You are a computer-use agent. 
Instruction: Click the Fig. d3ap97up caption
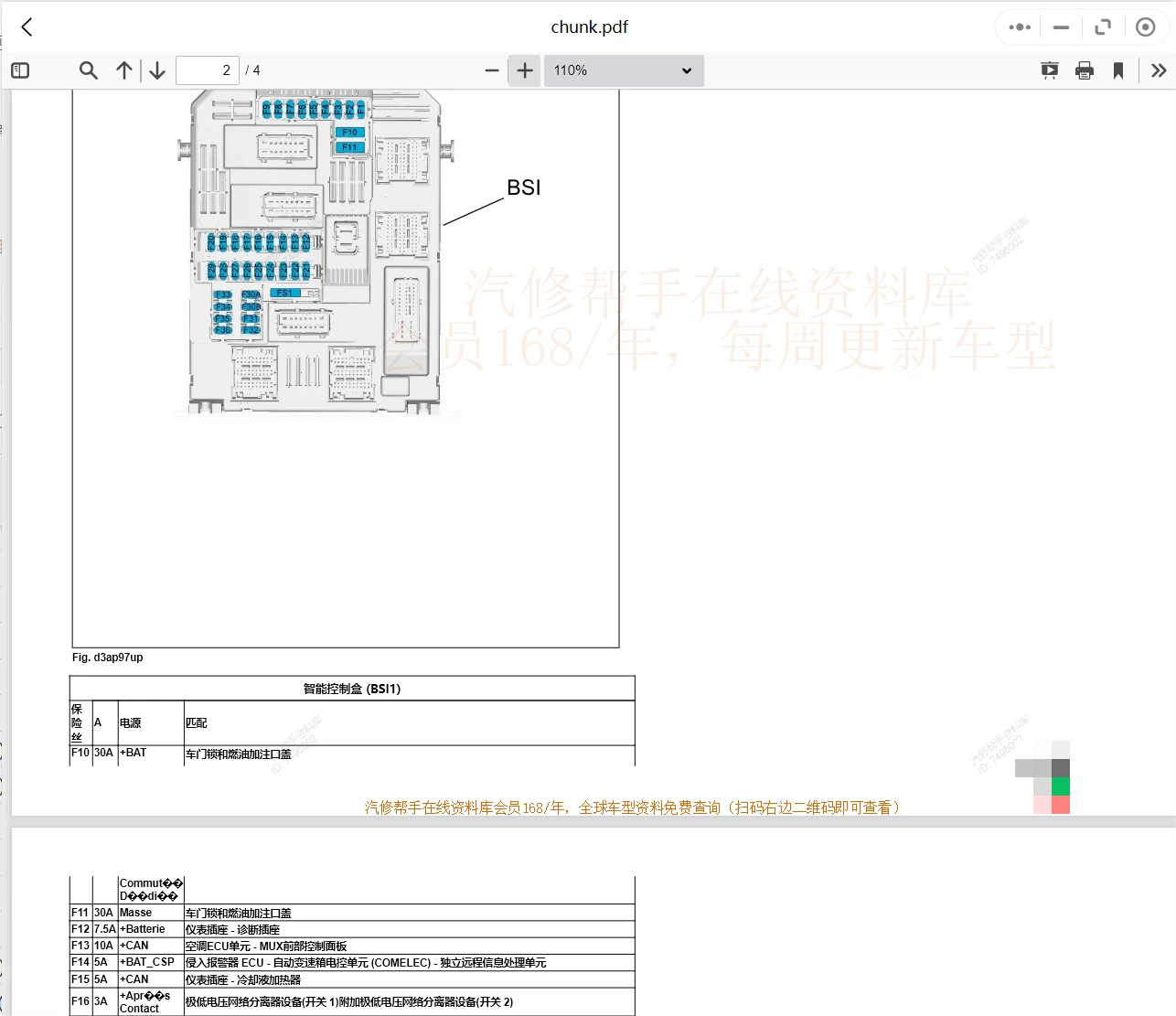tap(108, 658)
